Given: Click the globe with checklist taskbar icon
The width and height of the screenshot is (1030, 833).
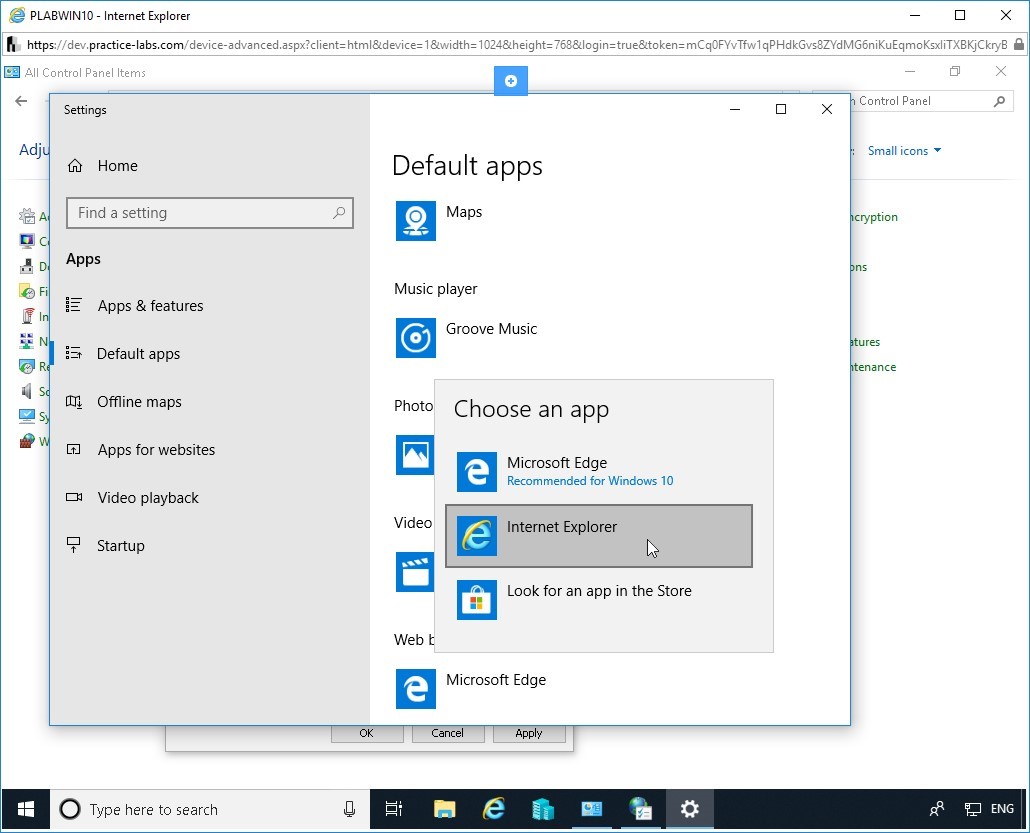Looking at the screenshot, I should tap(640, 809).
